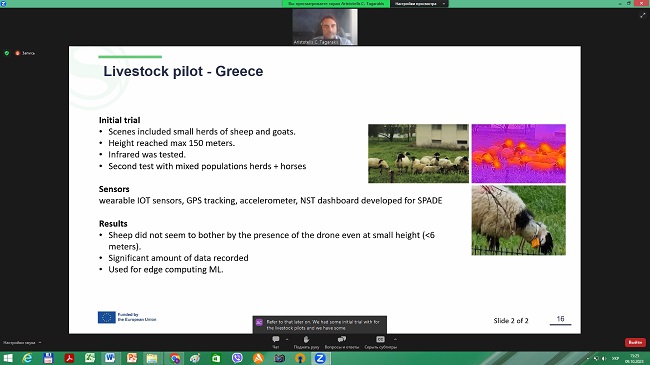This screenshot has height=365, width=650.
Task: Open Adobe Acrobat Reader from the taskbar
Action: (69, 358)
